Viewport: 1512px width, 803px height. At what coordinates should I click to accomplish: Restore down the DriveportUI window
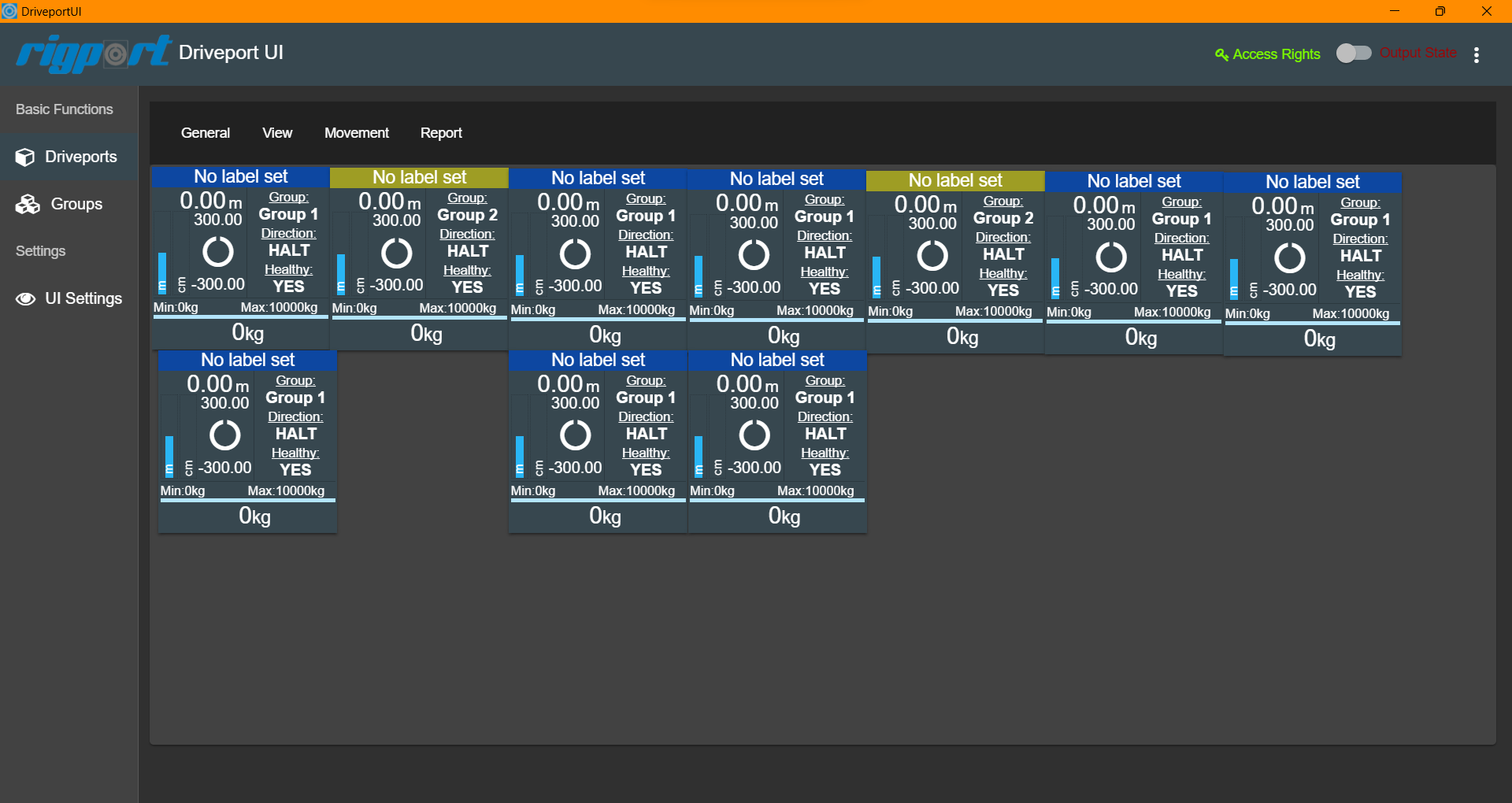pyautogui.click(x=1440, y=11)
